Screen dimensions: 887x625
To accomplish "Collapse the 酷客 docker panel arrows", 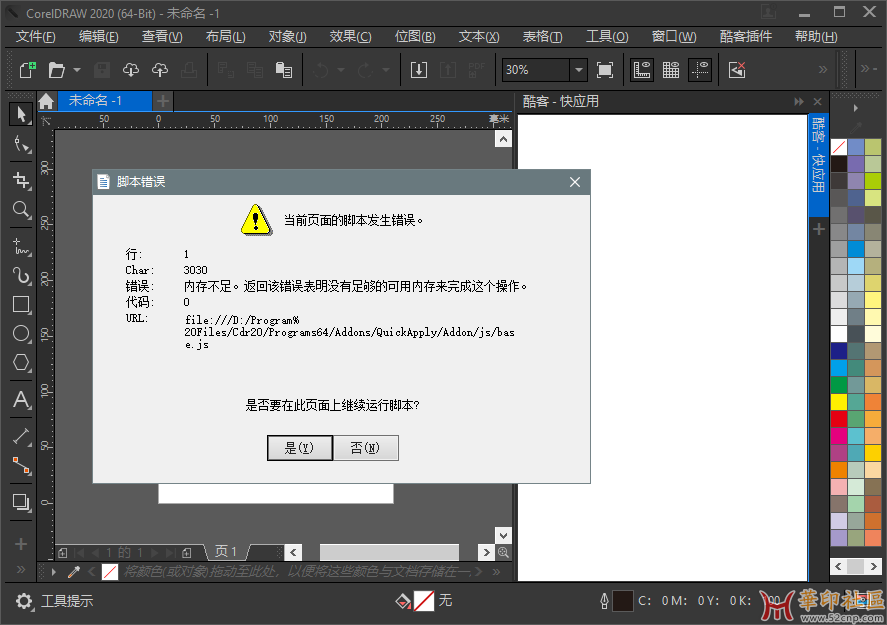I will (799, 101).
